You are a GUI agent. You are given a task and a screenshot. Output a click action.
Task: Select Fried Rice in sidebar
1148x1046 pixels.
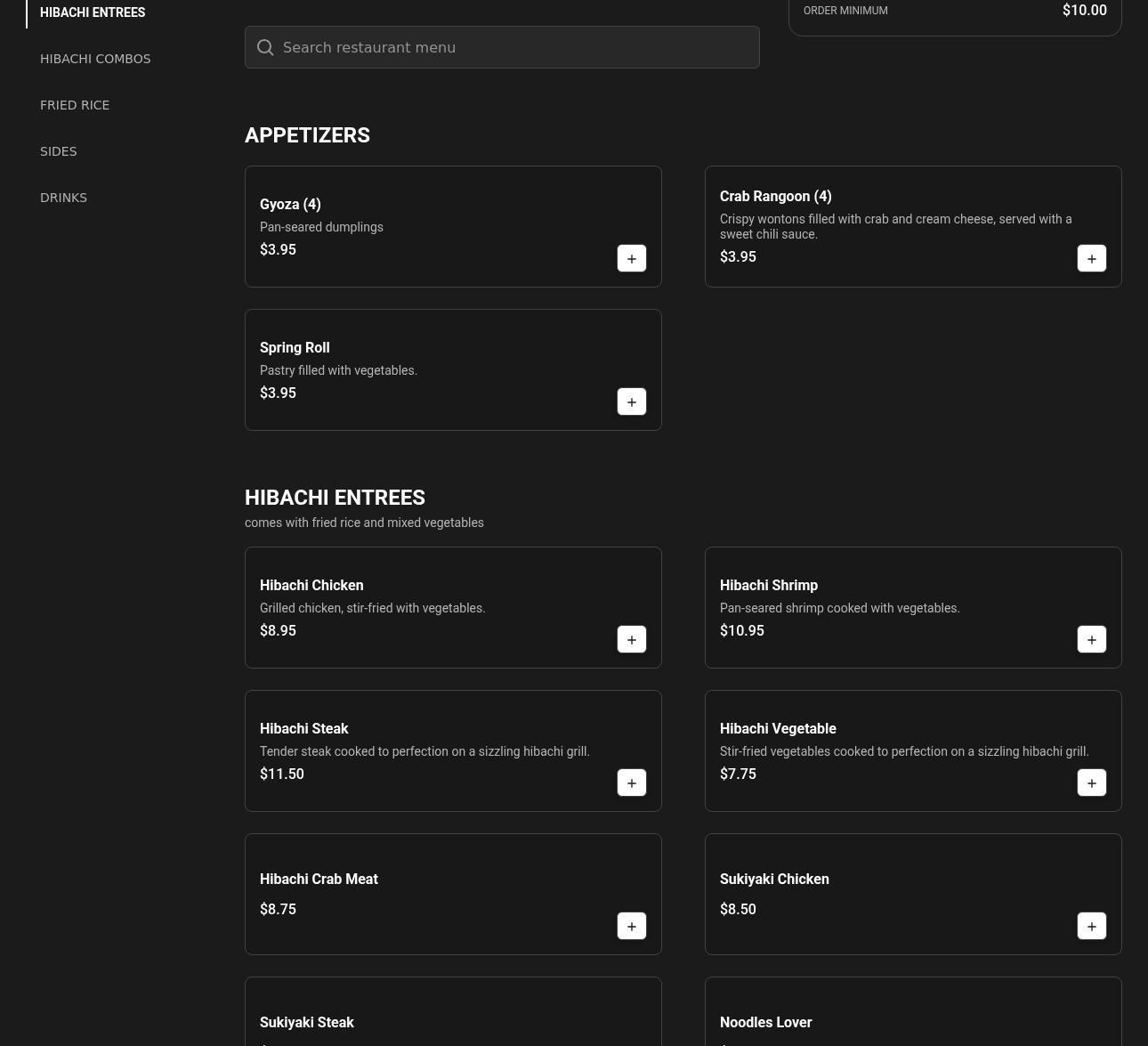(75, 105)
